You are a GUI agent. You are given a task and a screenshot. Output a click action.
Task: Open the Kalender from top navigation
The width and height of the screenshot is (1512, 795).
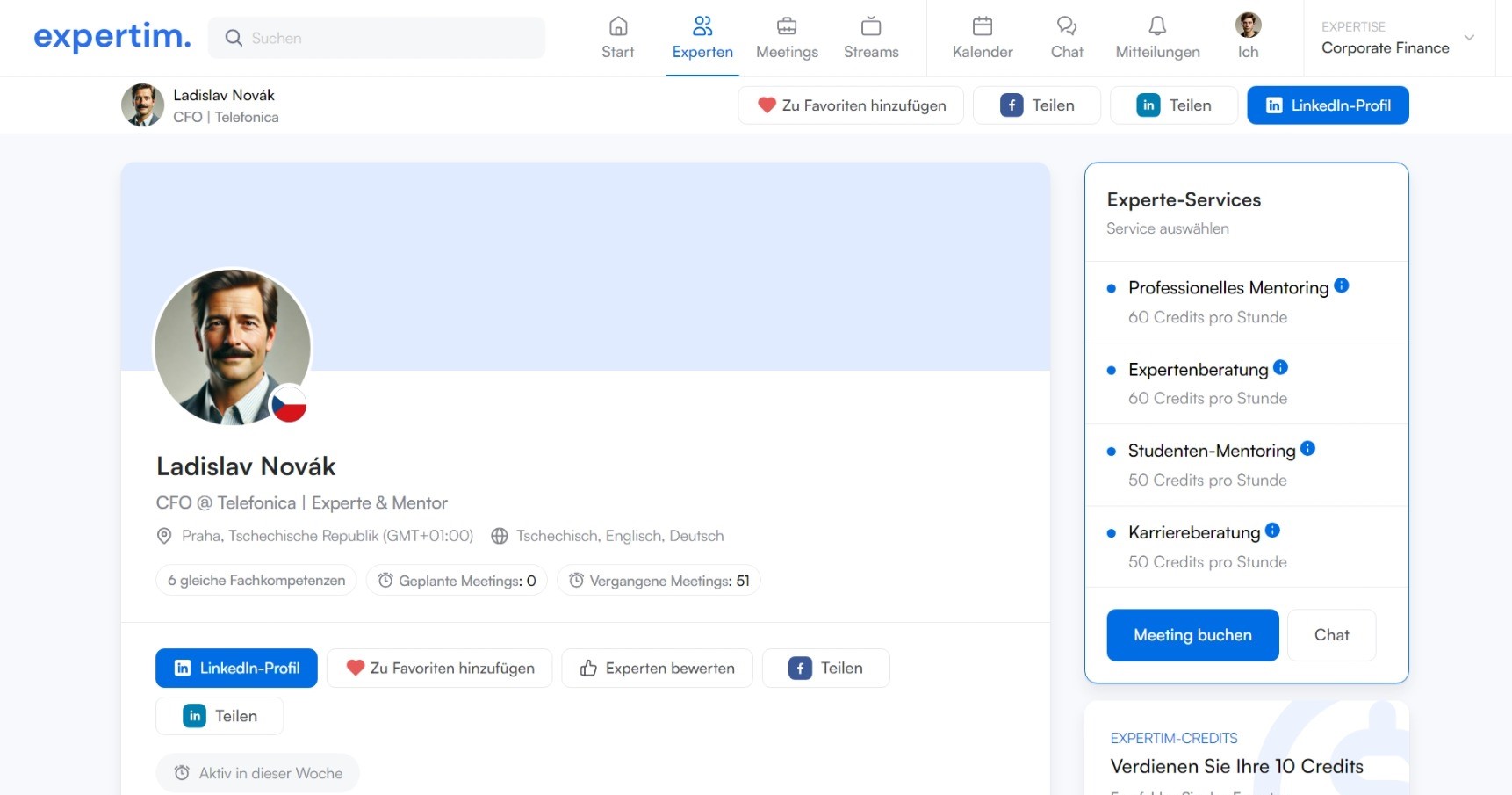[x=982, y=38]
